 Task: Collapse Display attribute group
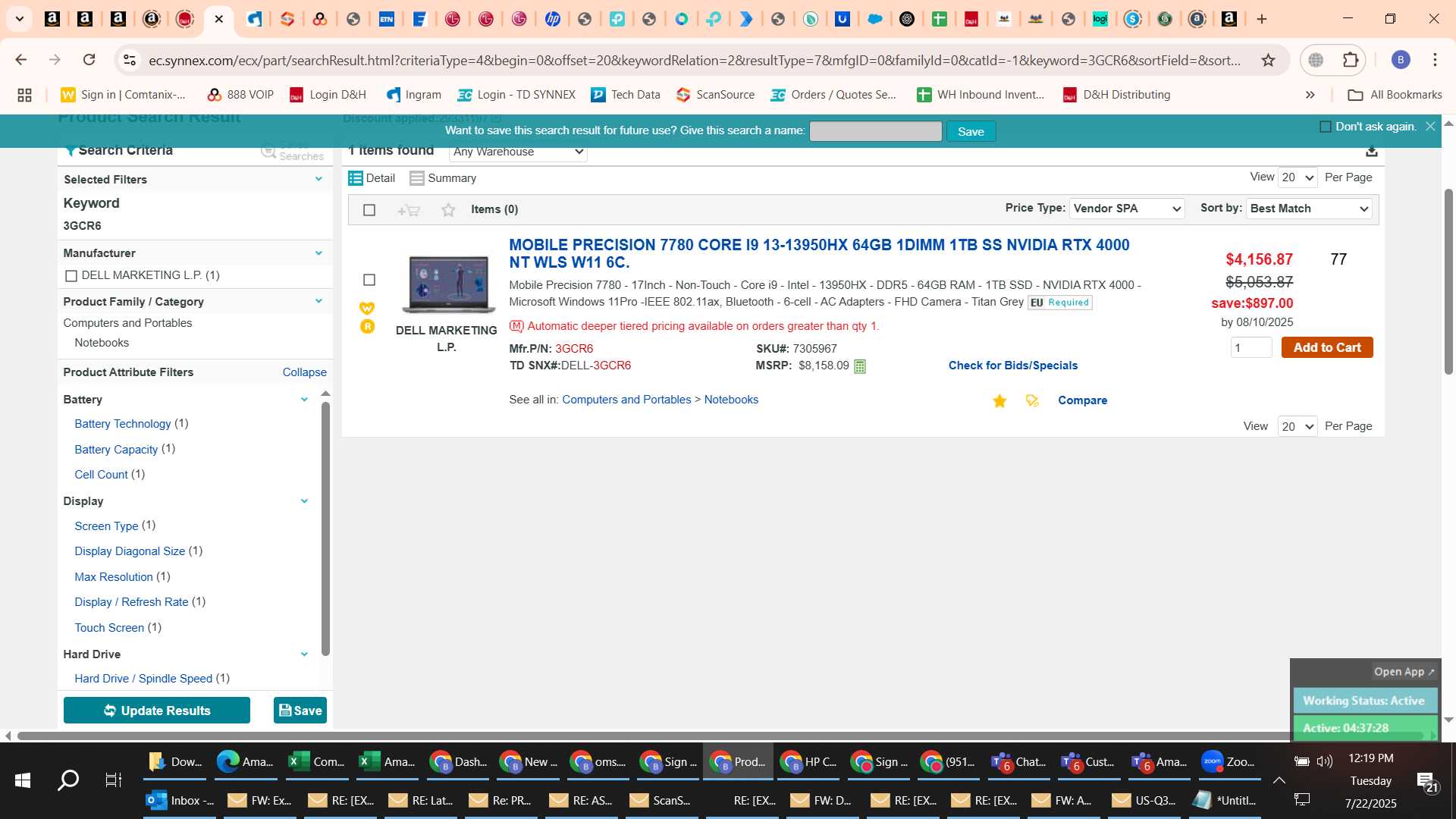(x=304, y=501)
